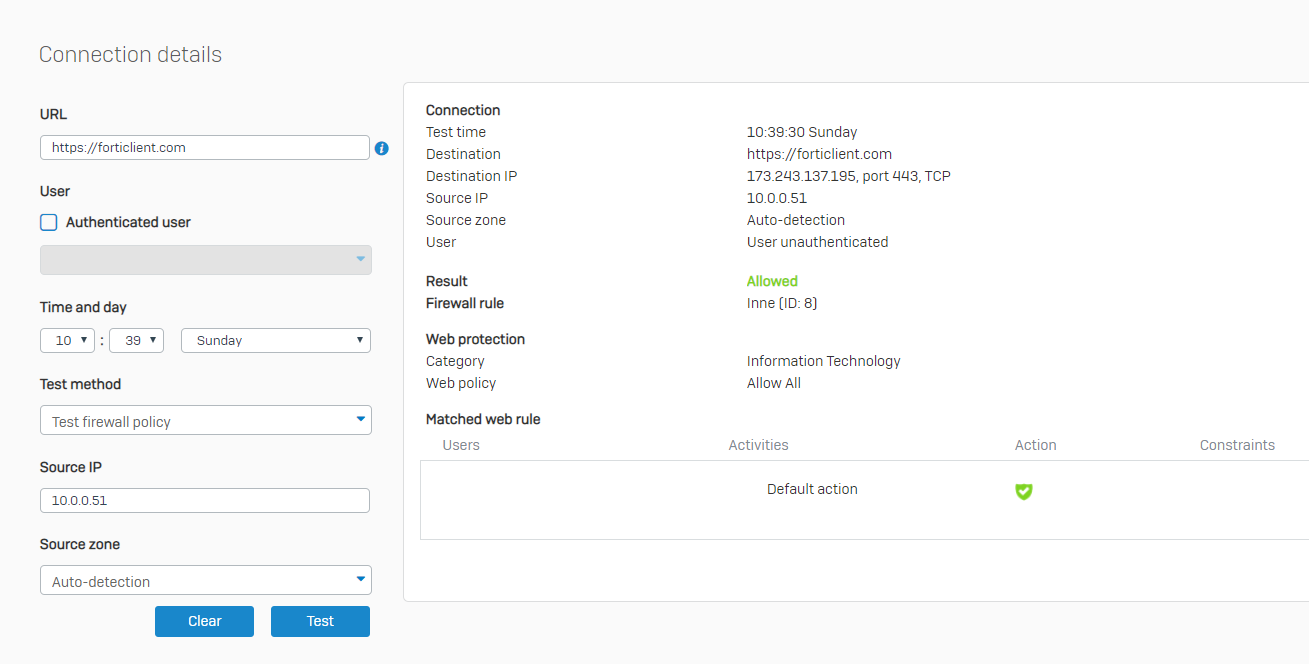1309x664 pixels.
Task: Click the green shield allow icon
Action: pyautogui.click(x=1023, y=491)
